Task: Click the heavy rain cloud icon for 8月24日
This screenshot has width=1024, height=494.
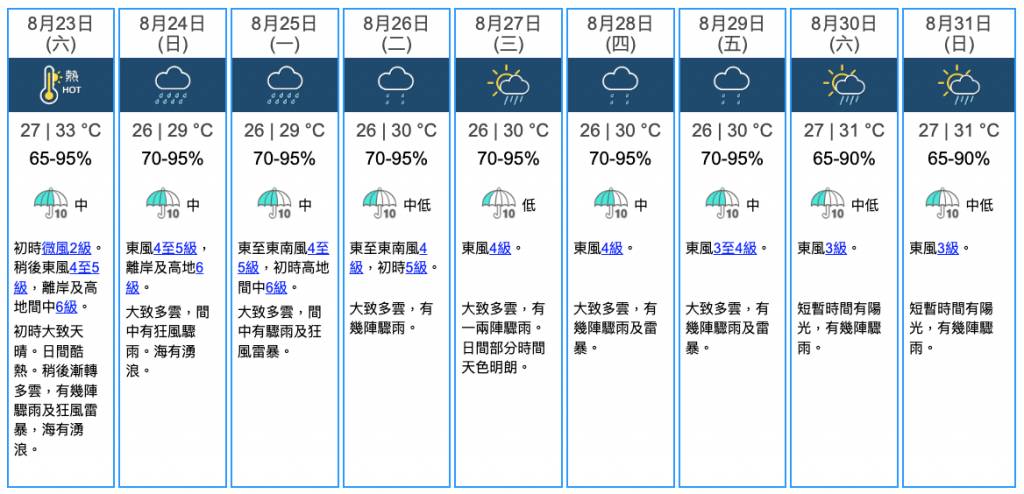Action: tap(172, 87)
